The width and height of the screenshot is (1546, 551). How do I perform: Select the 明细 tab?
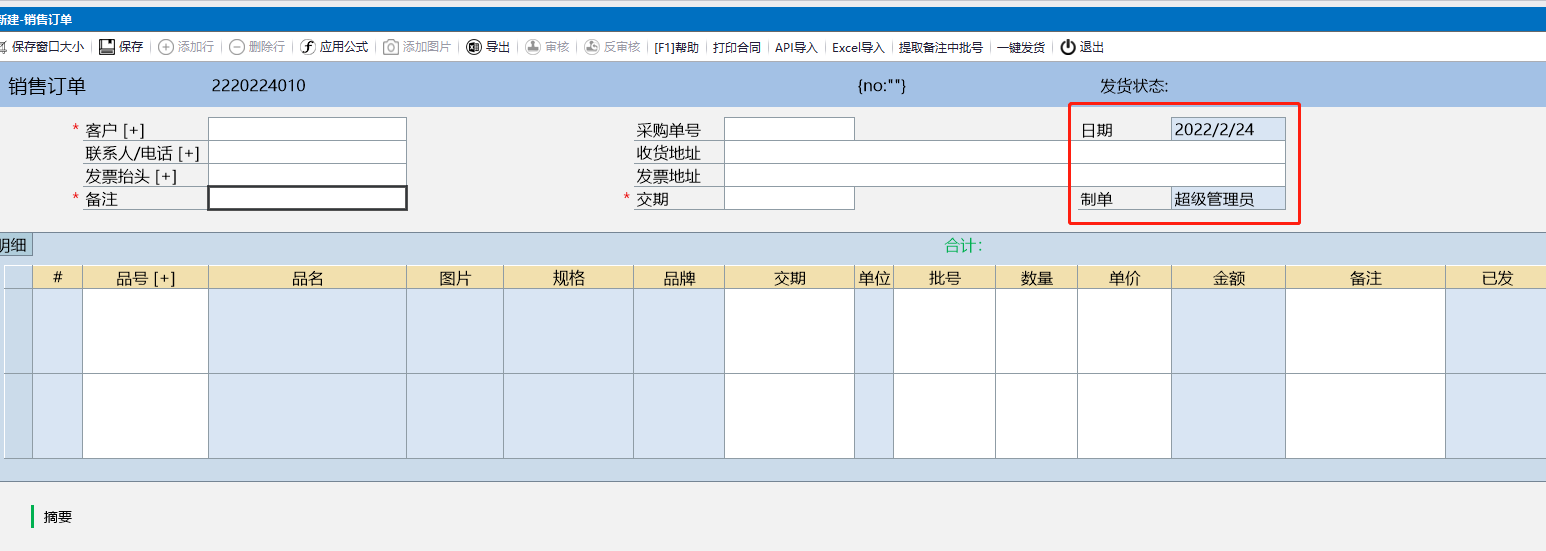click(14, 245)
